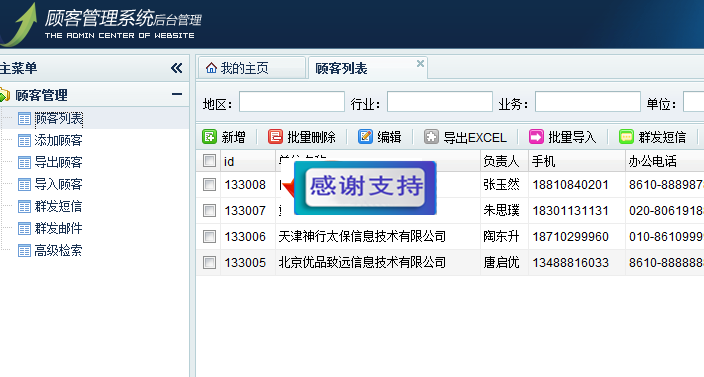The image size is (704, 377).
Task: Select cell 天津神行太保信息技术有限公司
Action: tap(362, 237)
